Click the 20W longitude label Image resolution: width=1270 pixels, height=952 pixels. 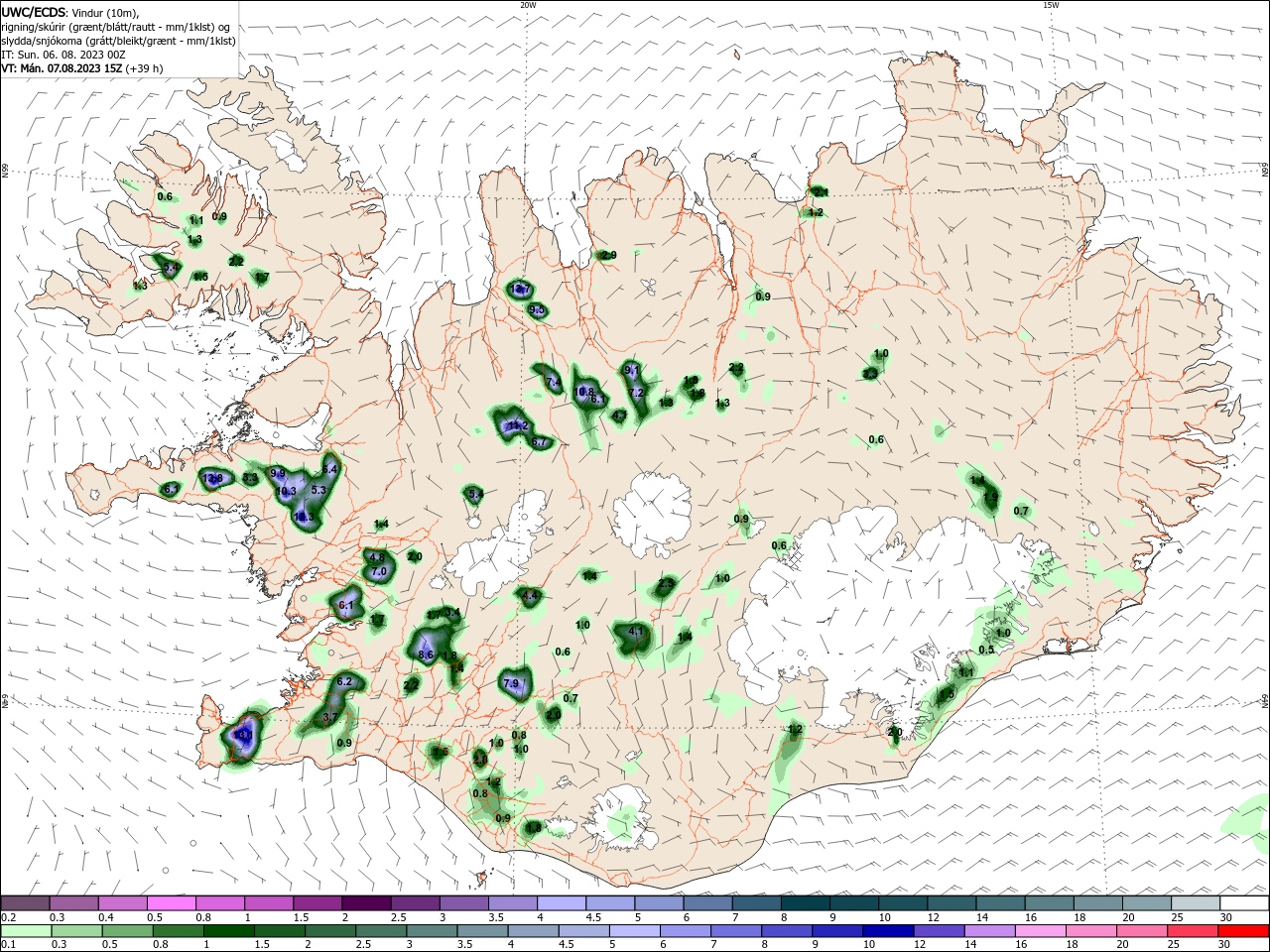(528, 5)
